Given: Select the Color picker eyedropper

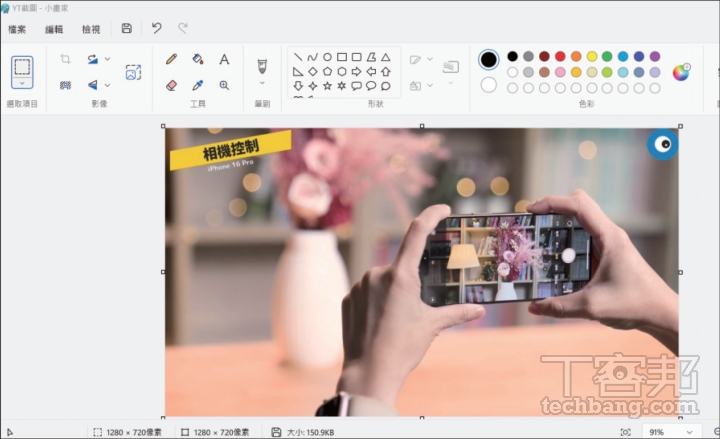Looking at the screenshot, I should (x=197, y=85).
